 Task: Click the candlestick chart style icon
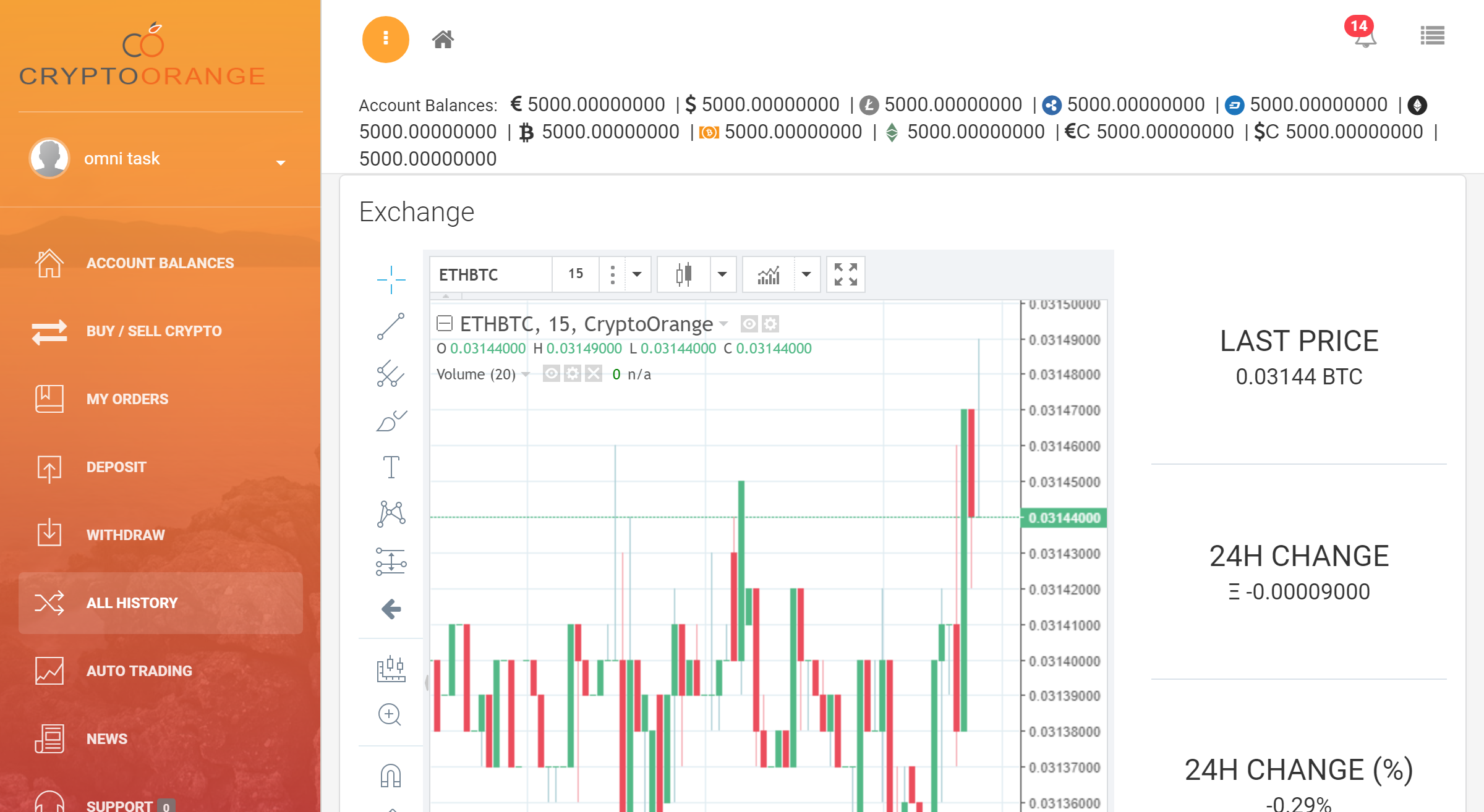[x=684, y=274]
